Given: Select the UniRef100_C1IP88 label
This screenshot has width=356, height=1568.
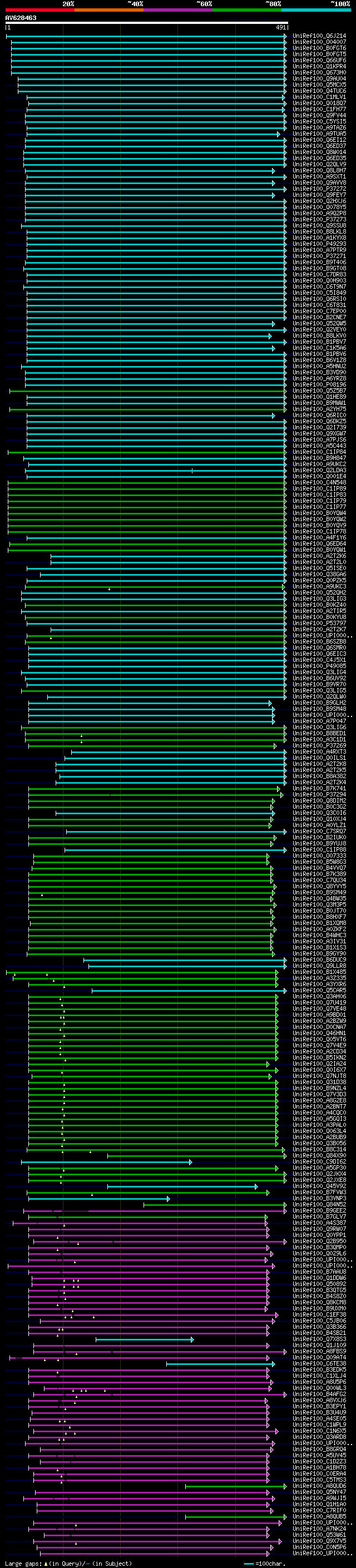Looking at the screenshot, I should [x=319, y=850].
